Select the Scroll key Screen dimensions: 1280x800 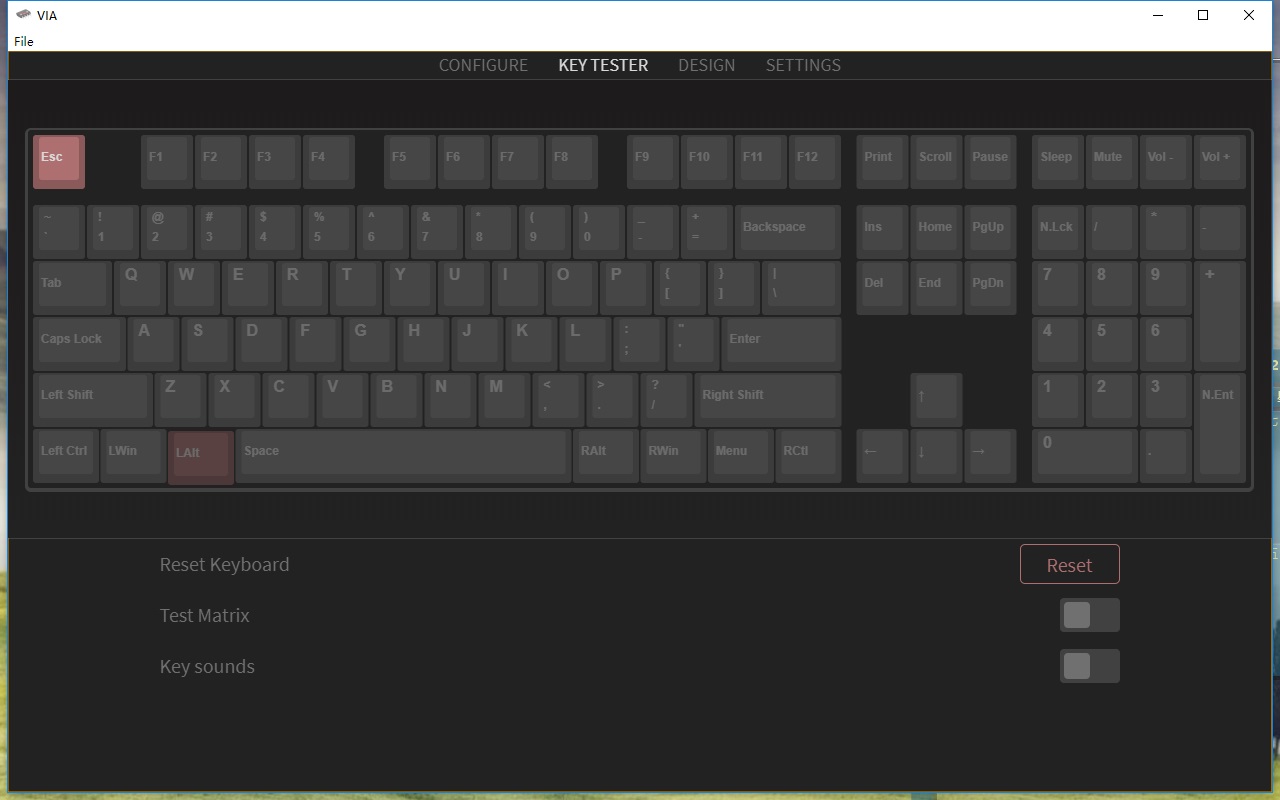pyautogui.click(x=936, y=162)
